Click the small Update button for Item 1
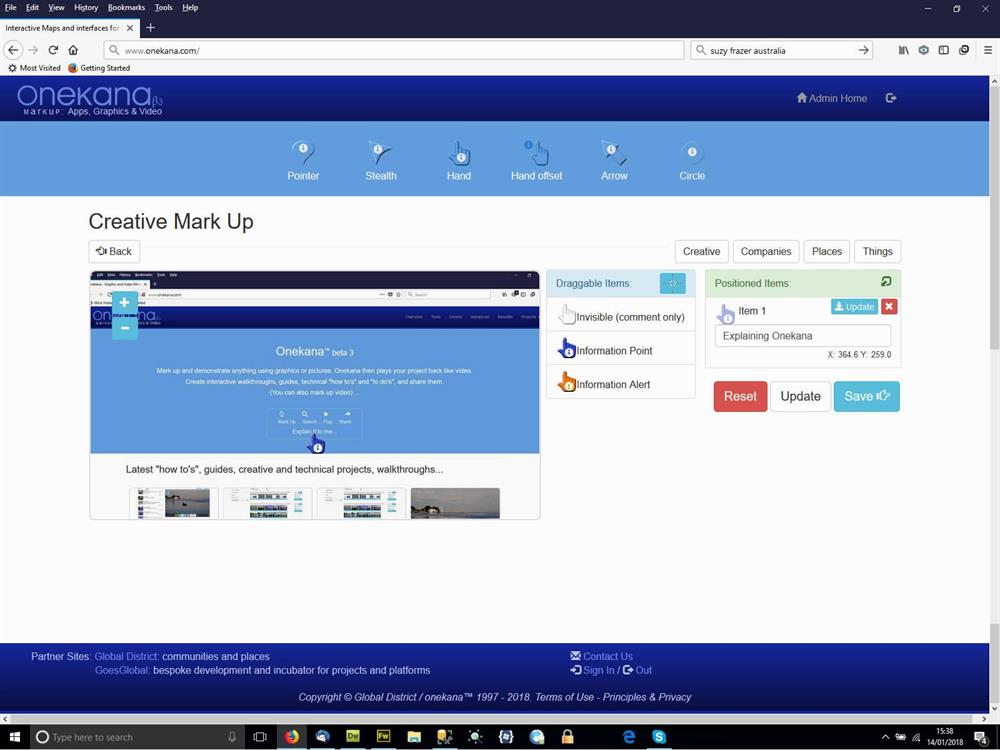Viewport: 1000px width, 750px height. click(854, 307)
